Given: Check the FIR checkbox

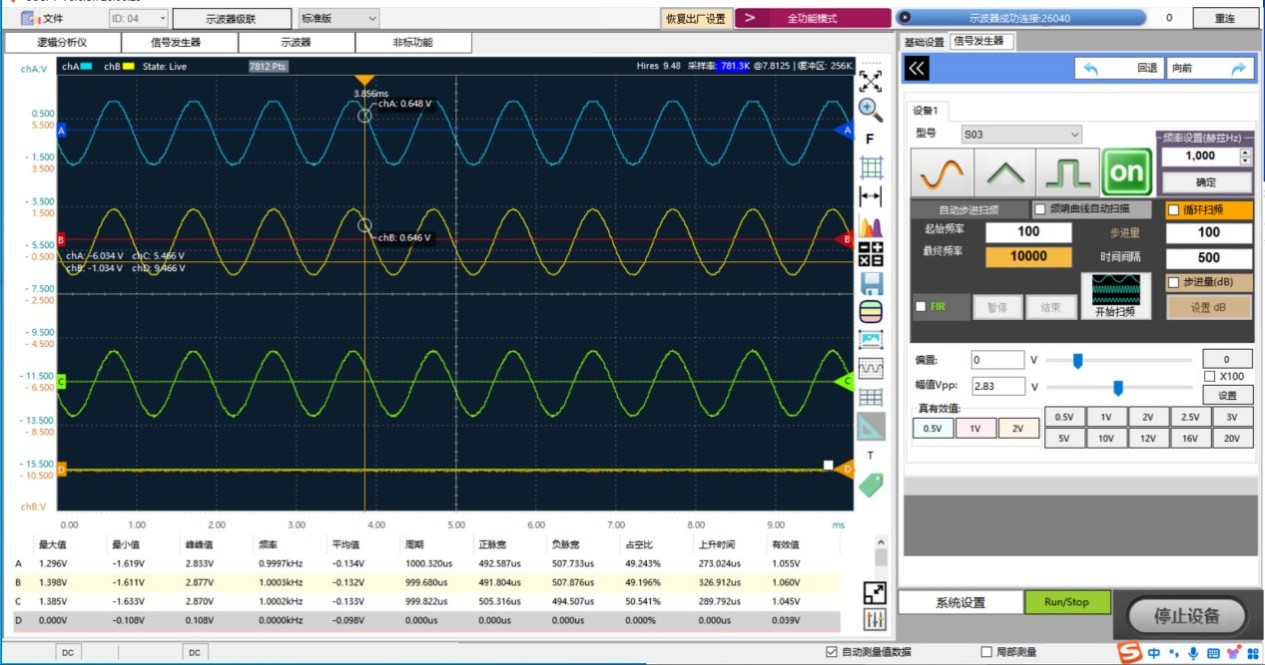Looking at the screenshot, I should pos(921,307).
